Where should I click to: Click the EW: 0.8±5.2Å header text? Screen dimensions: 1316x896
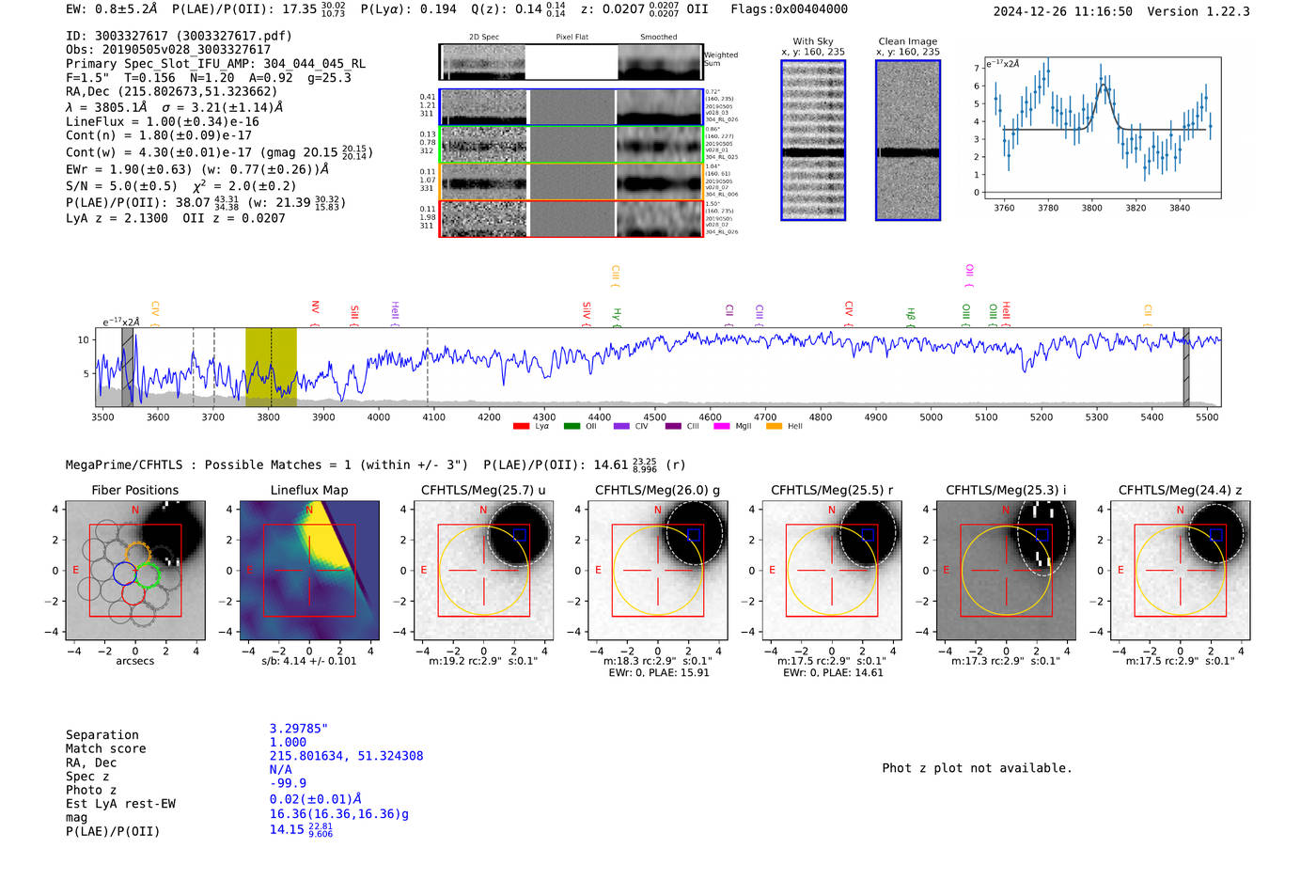tap(111, 8)
